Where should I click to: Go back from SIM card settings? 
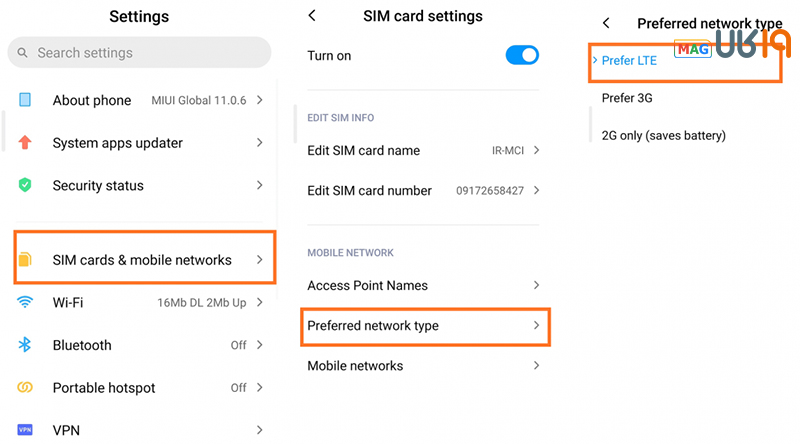pos(312,16)
